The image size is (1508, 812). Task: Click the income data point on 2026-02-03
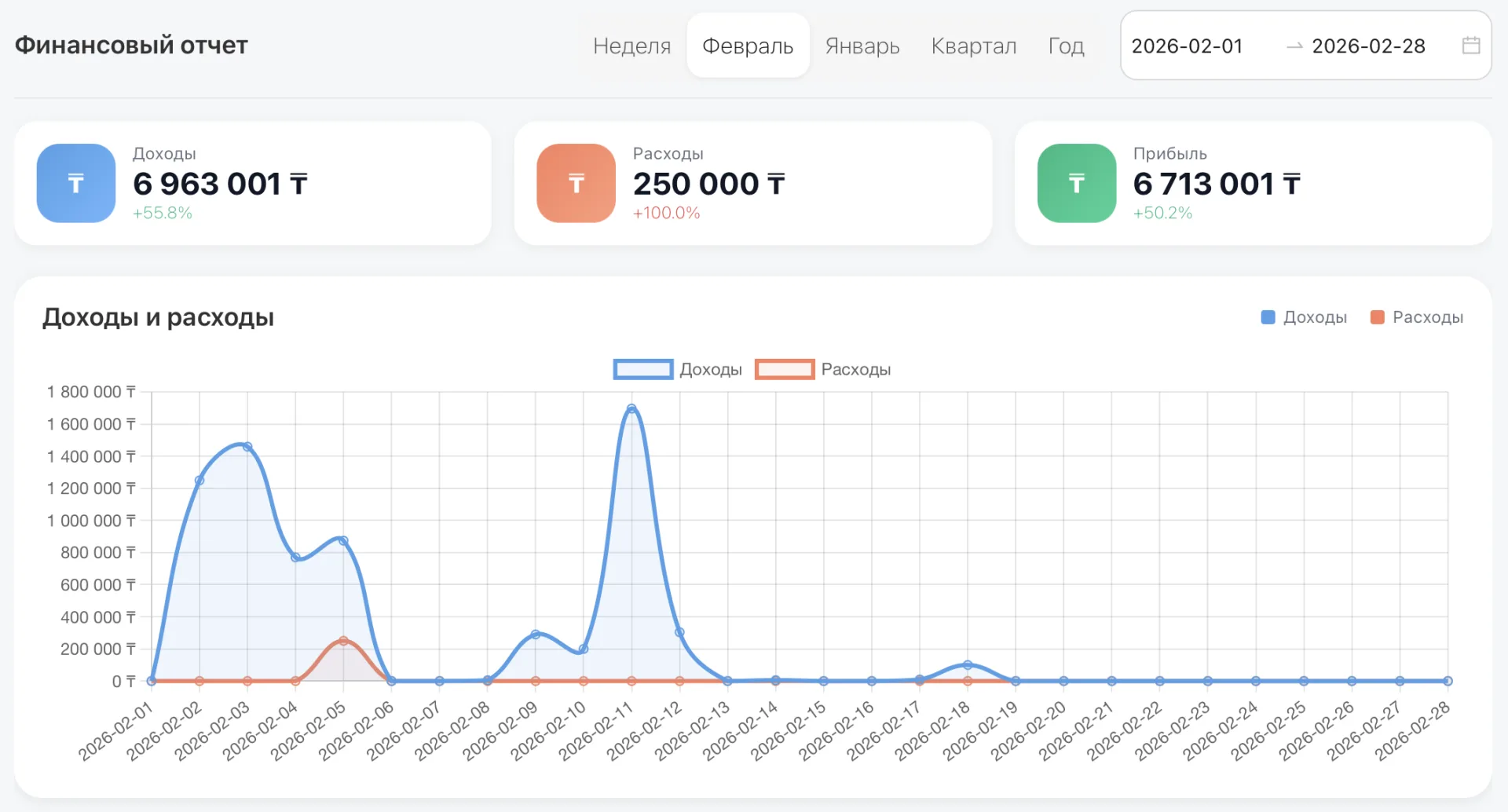point(247,447)
